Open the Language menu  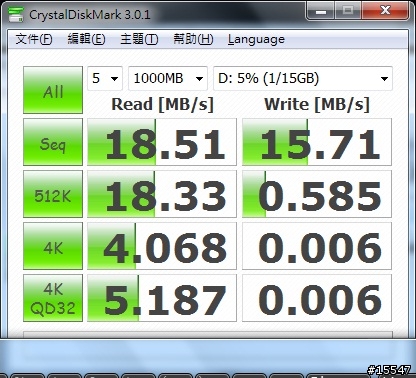256,39
